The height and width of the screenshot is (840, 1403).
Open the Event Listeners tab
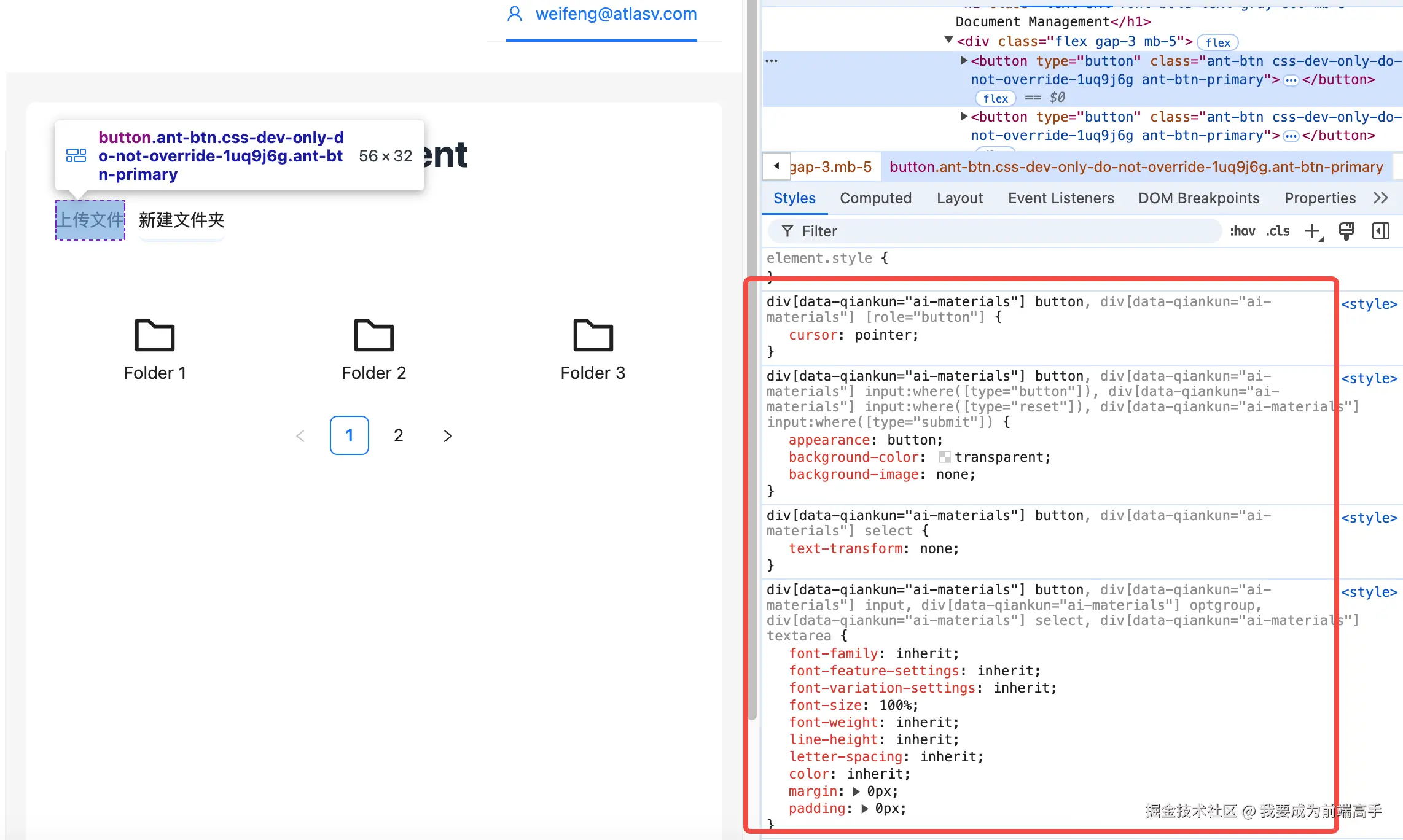coord(1060,198)
